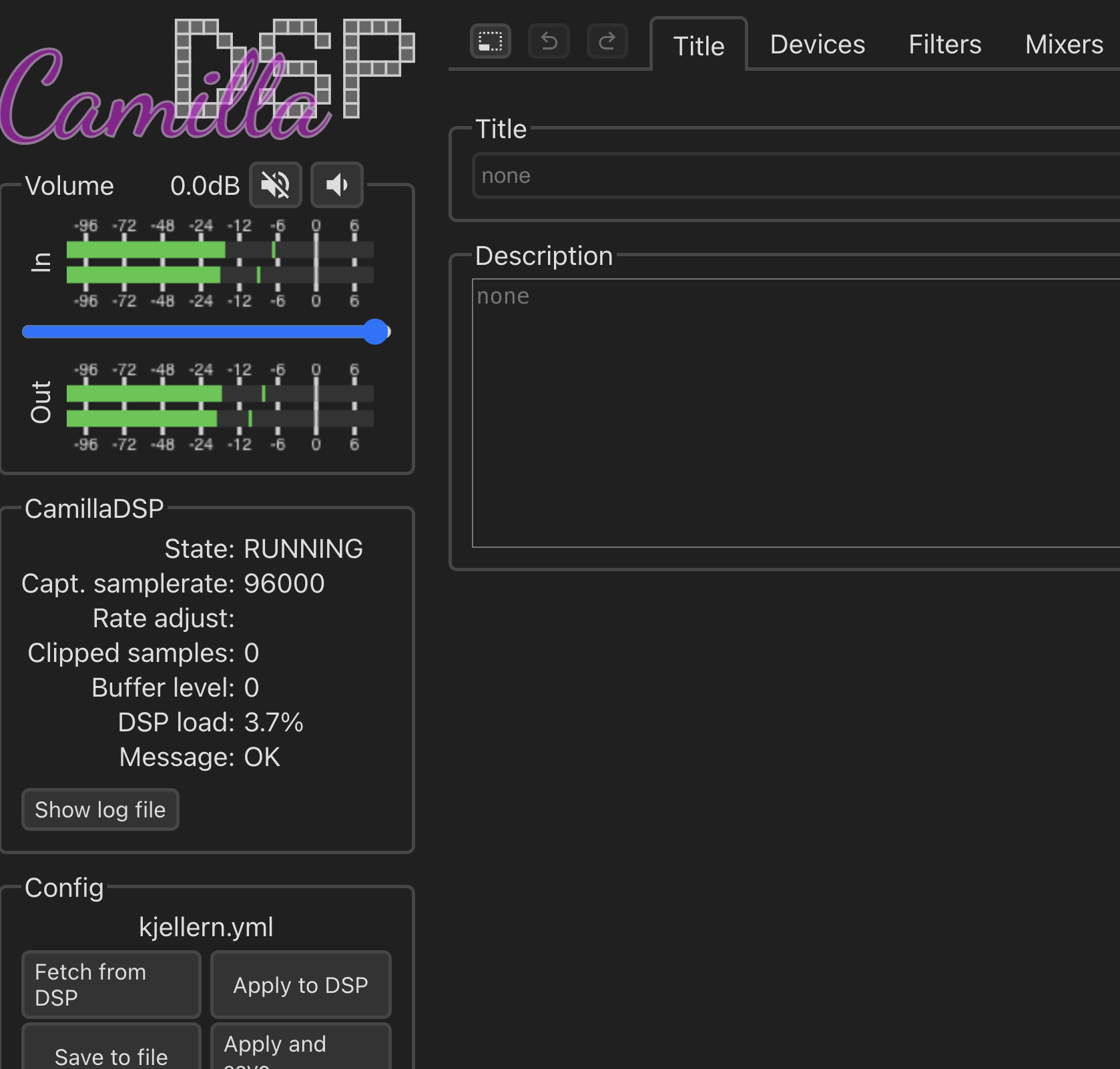This screenshot has height=1069, width=1120.
Task: Redo the last change
Action: pos(607,41)
